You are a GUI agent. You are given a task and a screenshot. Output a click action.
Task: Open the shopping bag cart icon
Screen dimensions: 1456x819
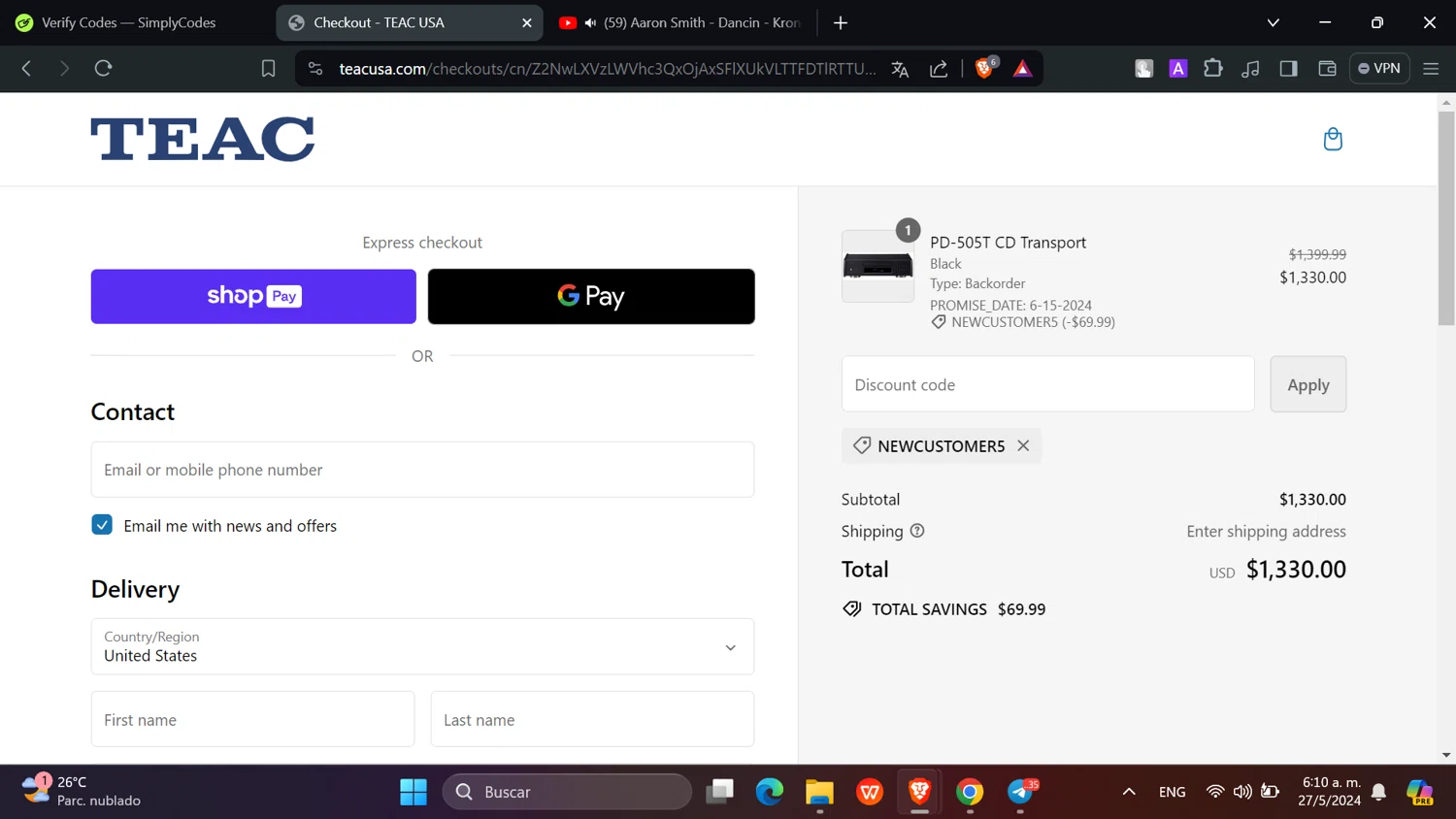(x=1333, y=139)
